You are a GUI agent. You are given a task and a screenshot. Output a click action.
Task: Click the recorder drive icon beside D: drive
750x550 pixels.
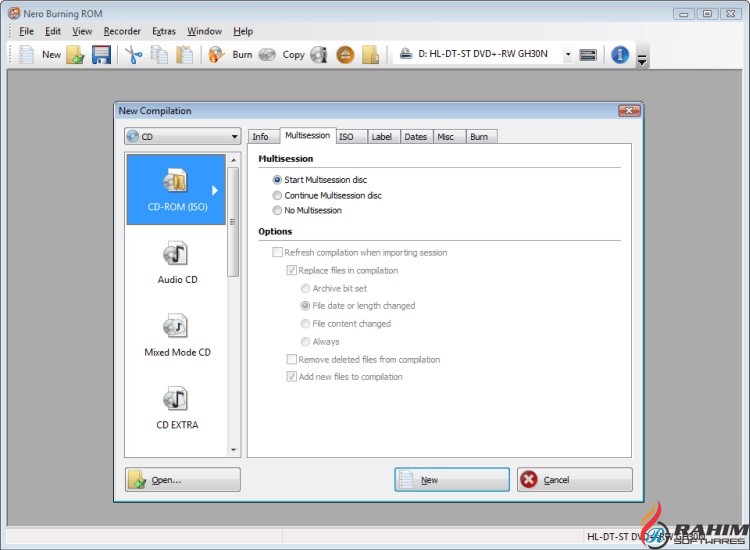(406, 54)
